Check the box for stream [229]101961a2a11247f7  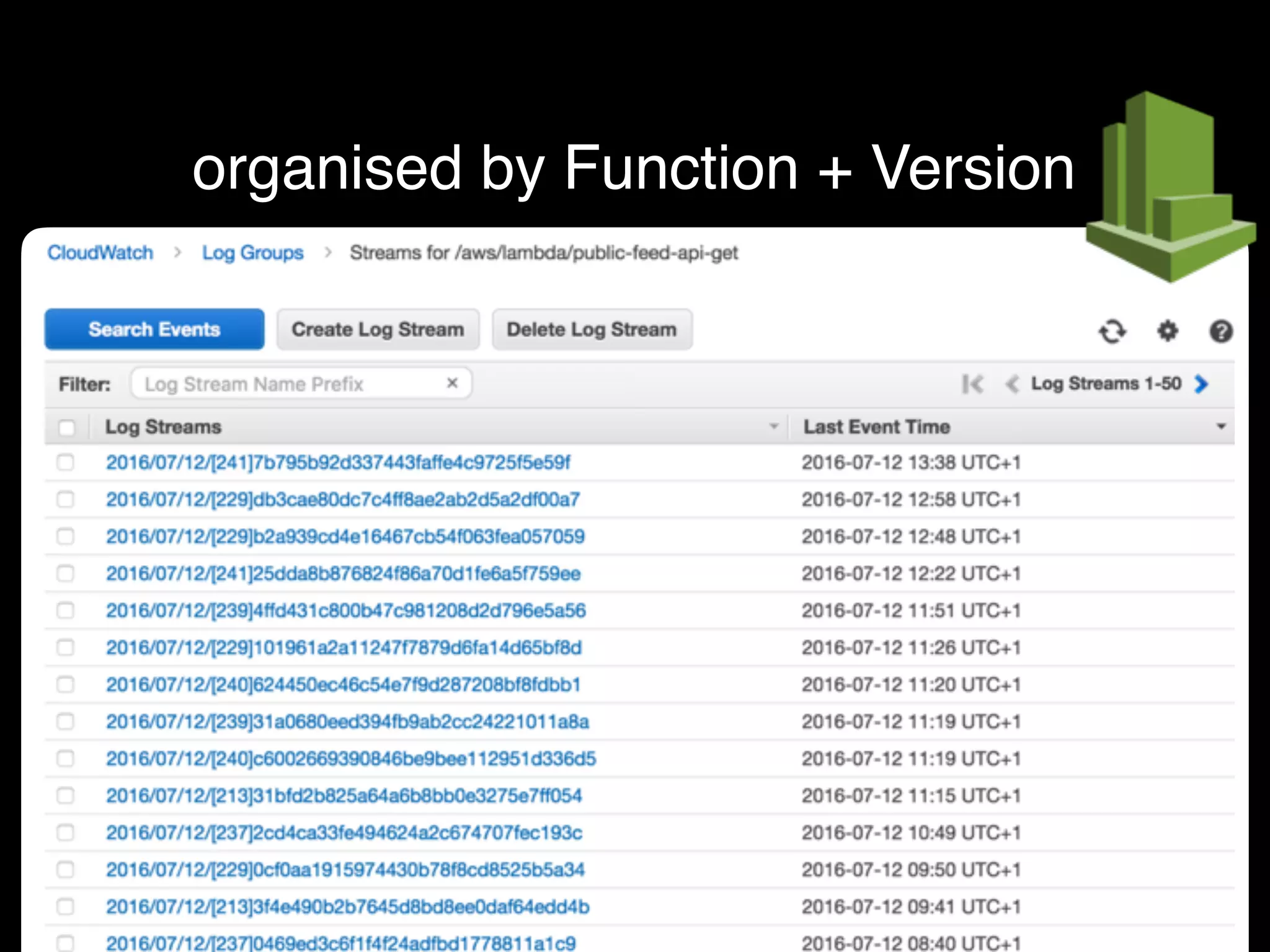66,648
